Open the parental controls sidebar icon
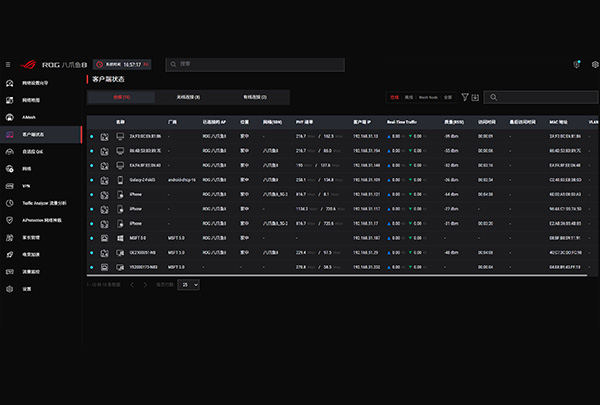600x405 pixels. coord(10,238)
